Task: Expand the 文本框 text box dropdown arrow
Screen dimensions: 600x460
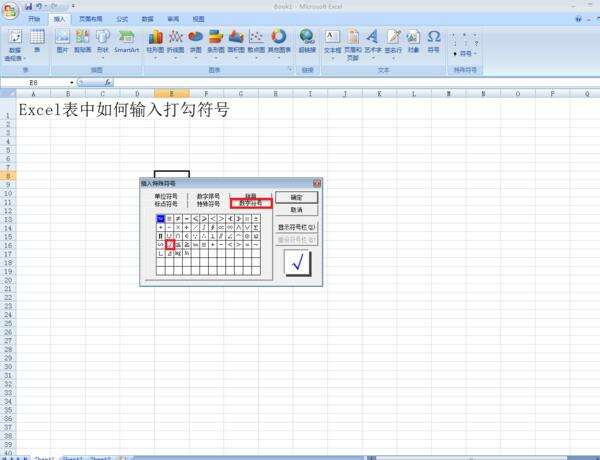Action: tap(333, 58)
